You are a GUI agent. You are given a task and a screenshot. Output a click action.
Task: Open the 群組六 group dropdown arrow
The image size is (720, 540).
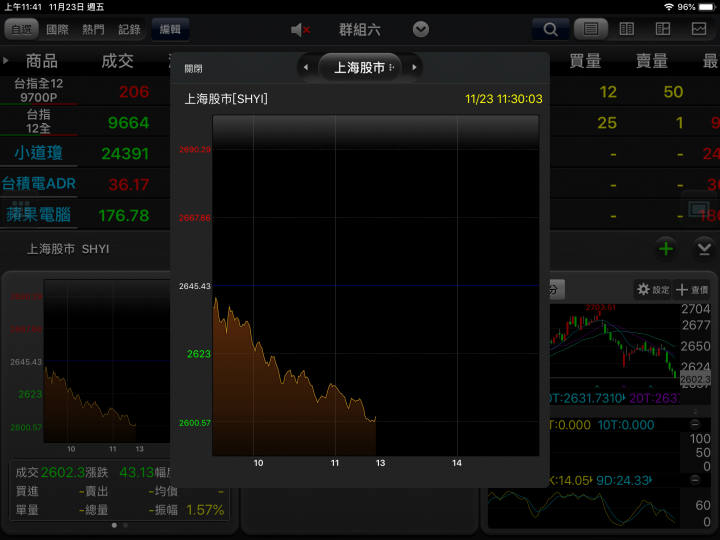coord(421,29)
